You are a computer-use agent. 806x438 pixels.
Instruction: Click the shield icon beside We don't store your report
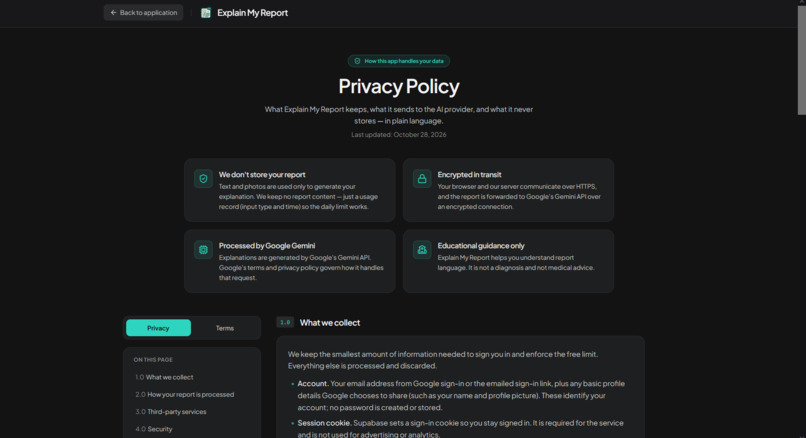coord(204,179)
